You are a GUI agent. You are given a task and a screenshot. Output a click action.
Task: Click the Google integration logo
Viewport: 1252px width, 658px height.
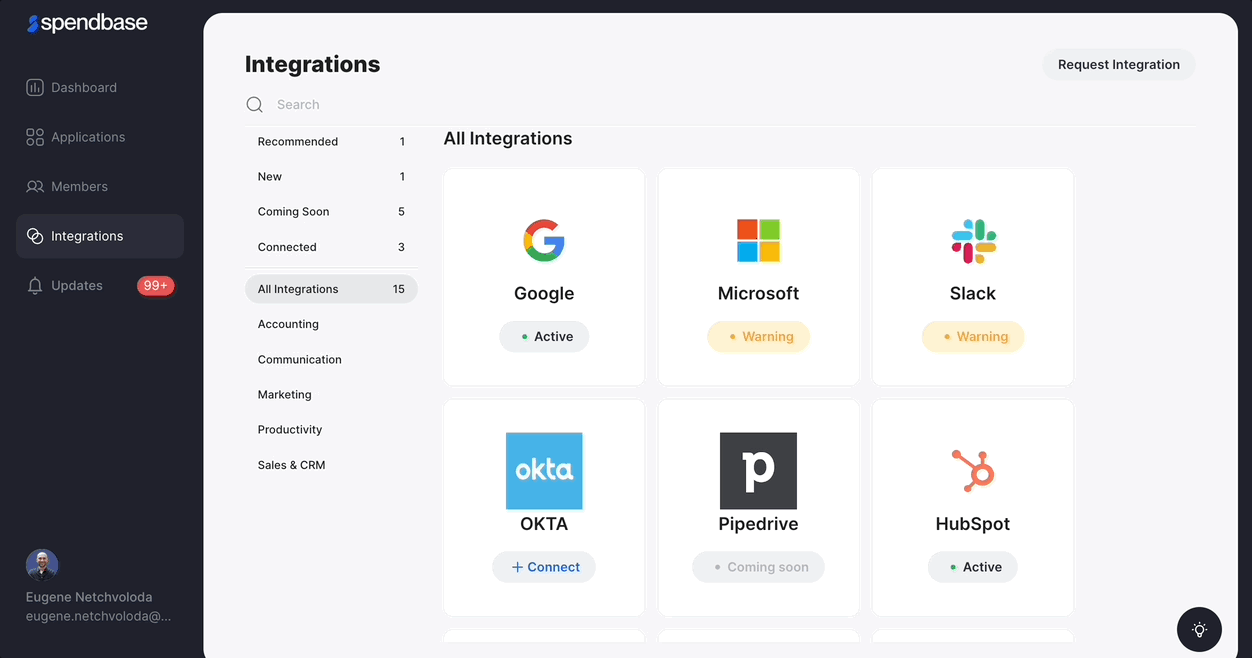(x=544, y=241)
